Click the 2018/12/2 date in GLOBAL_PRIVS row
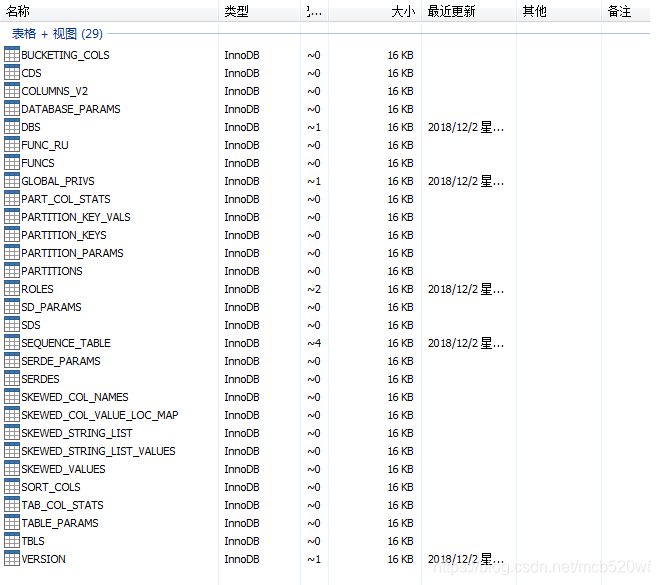The width and height of the screenshot is (661, 585). tap(466, 181)
